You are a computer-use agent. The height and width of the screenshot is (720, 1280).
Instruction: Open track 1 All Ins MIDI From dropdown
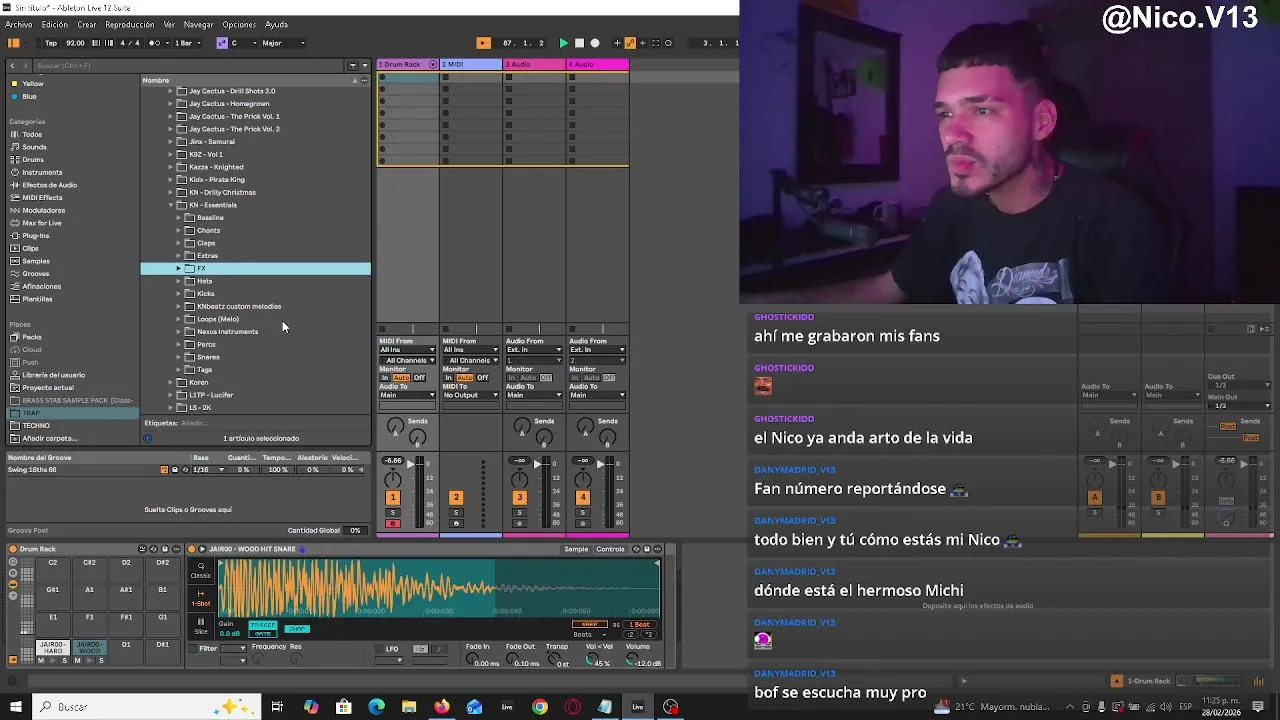click(407, 350)
